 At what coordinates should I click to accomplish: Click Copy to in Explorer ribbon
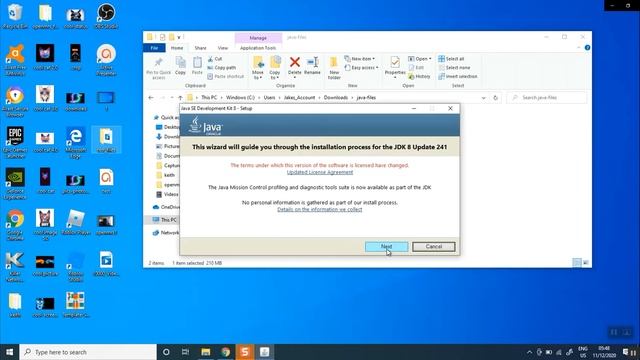tap(275, 68)
